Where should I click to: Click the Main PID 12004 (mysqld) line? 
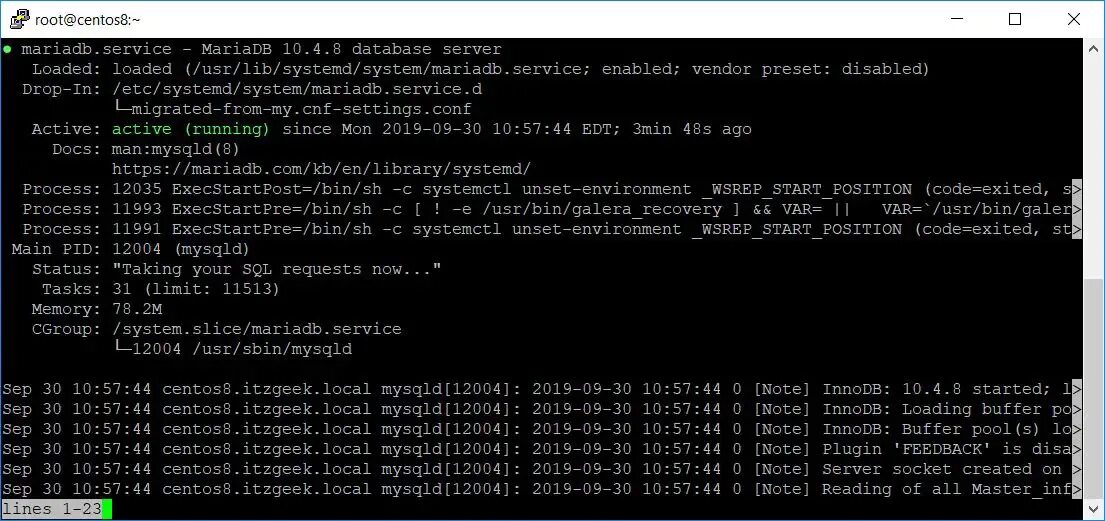[131, 249]
